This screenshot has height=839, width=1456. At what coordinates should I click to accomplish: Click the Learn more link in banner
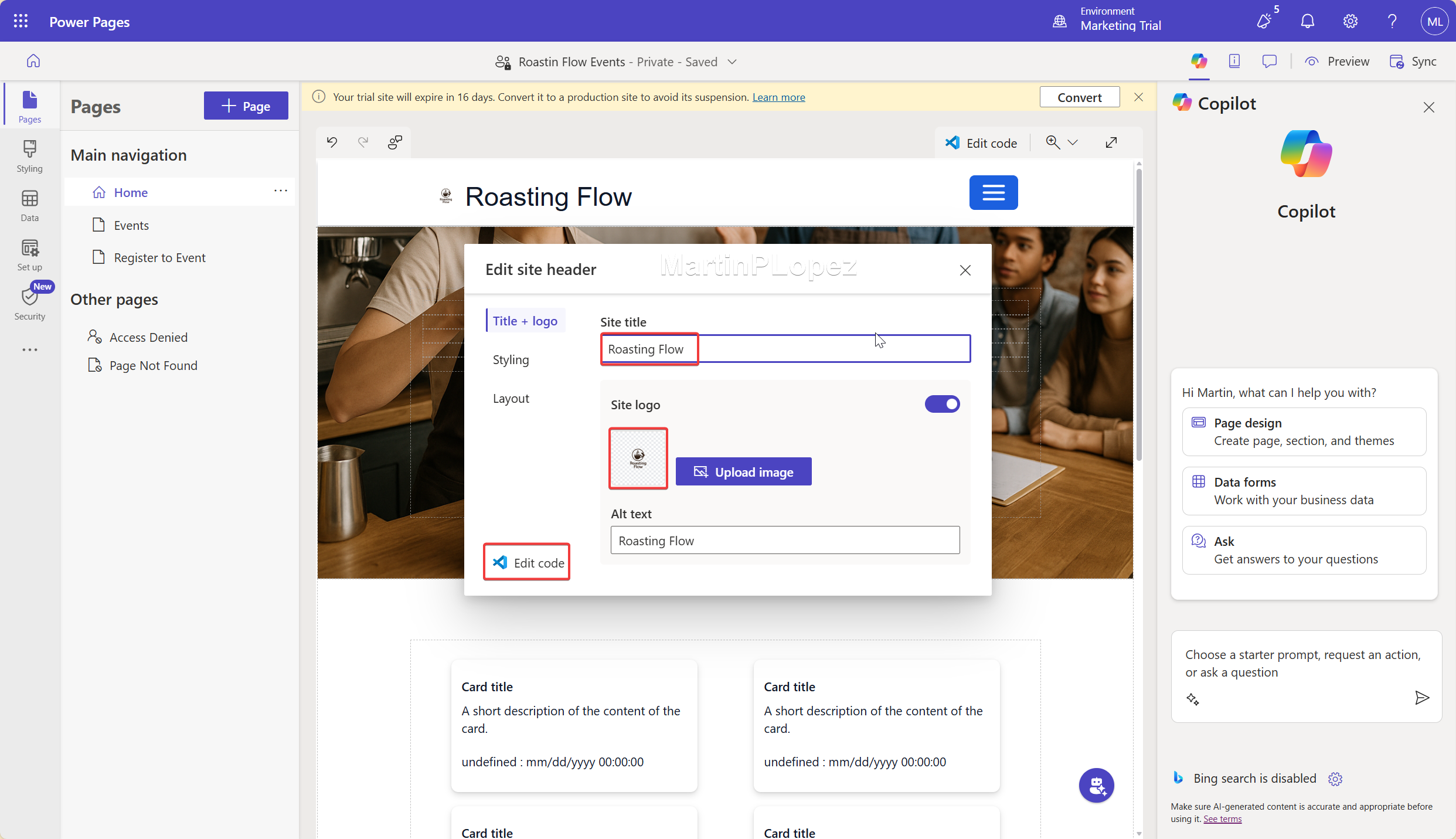(x=778, y=97)
